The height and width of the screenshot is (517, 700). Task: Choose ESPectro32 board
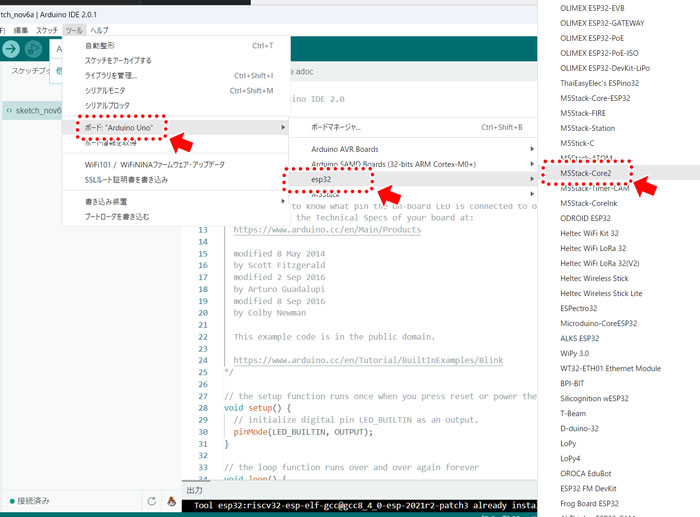point(579,308)
